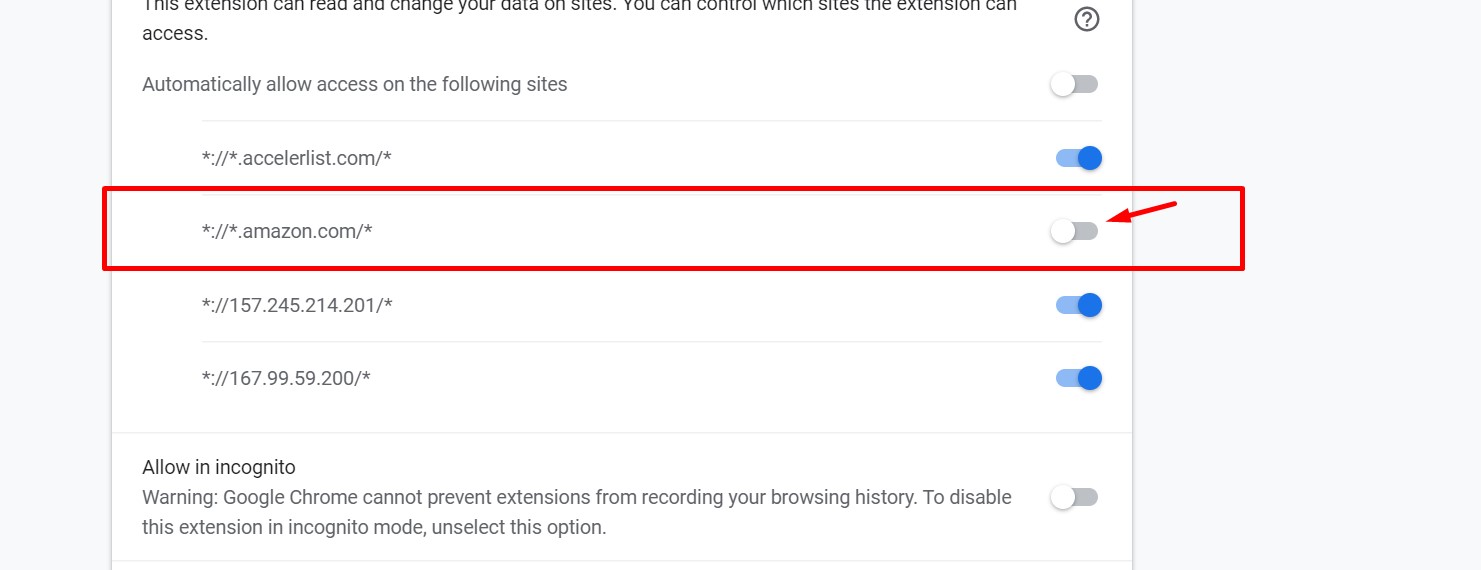Screen dimensions: 1481x570
Task: Click the 'Google Chrome' words in warning
Action: click(x=284, y=497)
